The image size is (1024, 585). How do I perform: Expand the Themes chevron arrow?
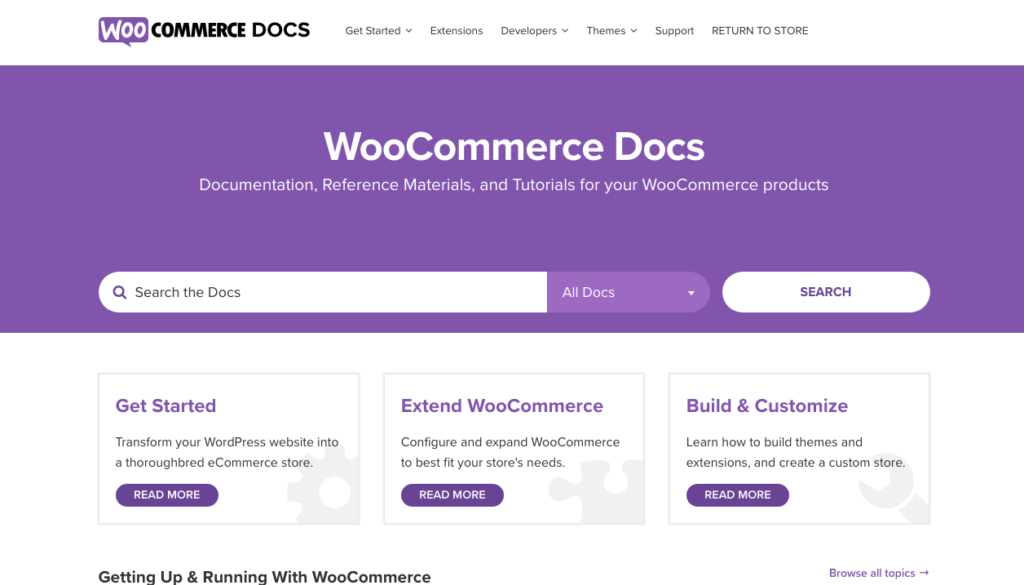(x=633, y=31)
